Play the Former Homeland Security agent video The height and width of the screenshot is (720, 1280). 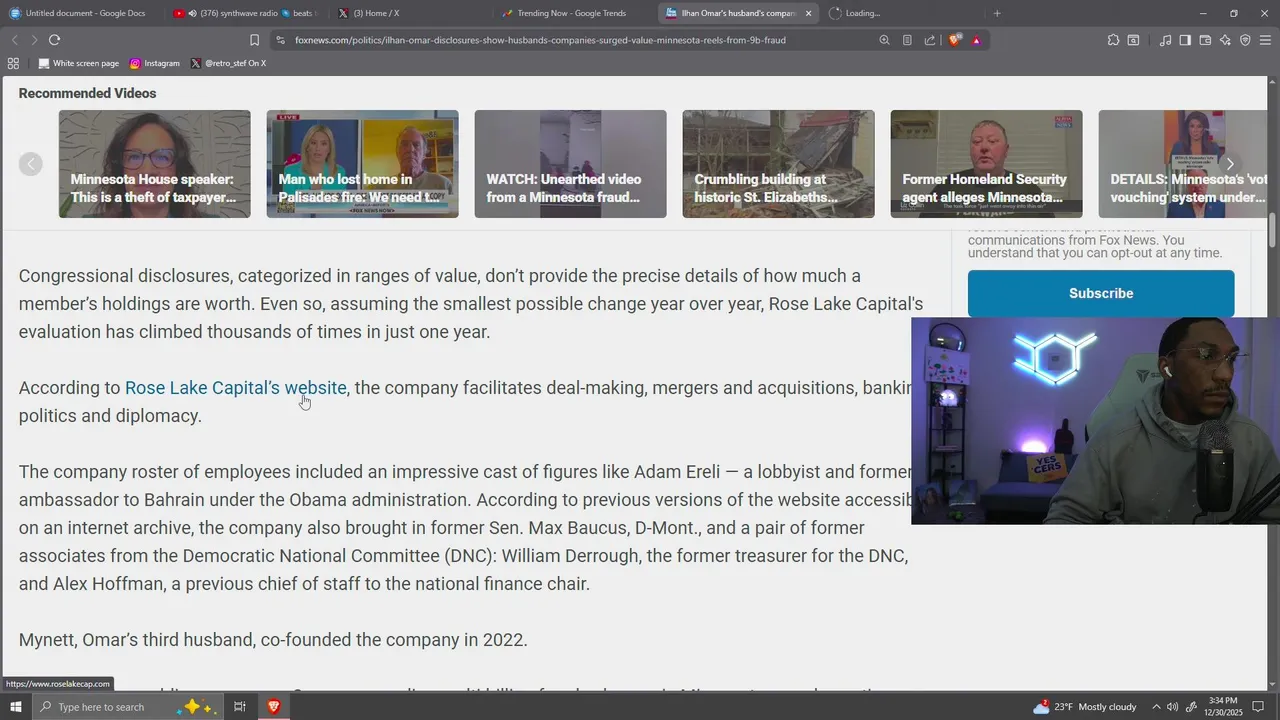[x=987, y=164]
